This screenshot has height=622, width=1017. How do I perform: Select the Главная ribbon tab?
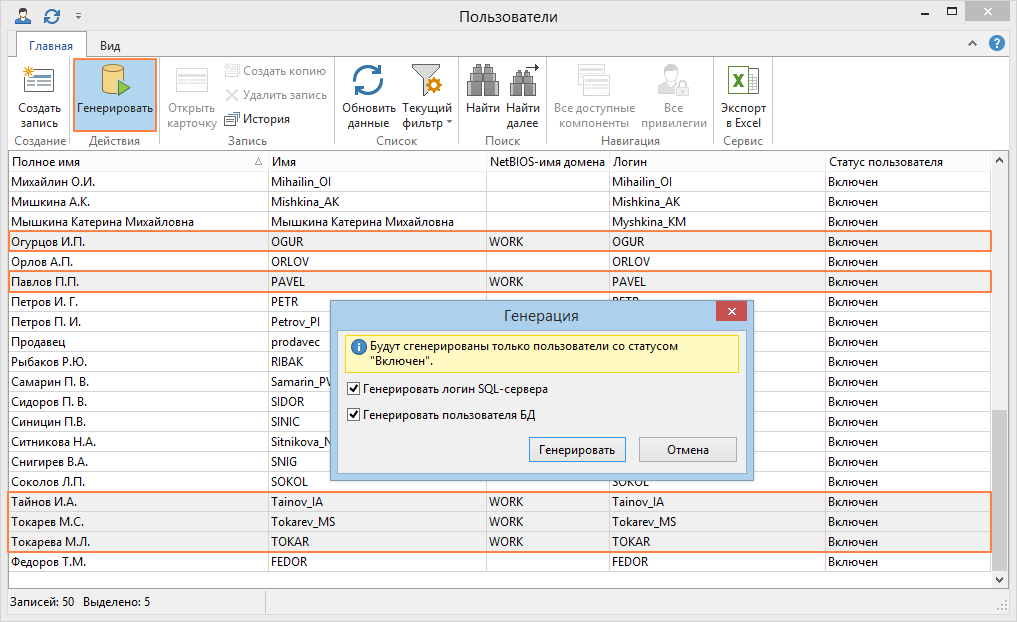pyautogui.click(x=50, y=46)
